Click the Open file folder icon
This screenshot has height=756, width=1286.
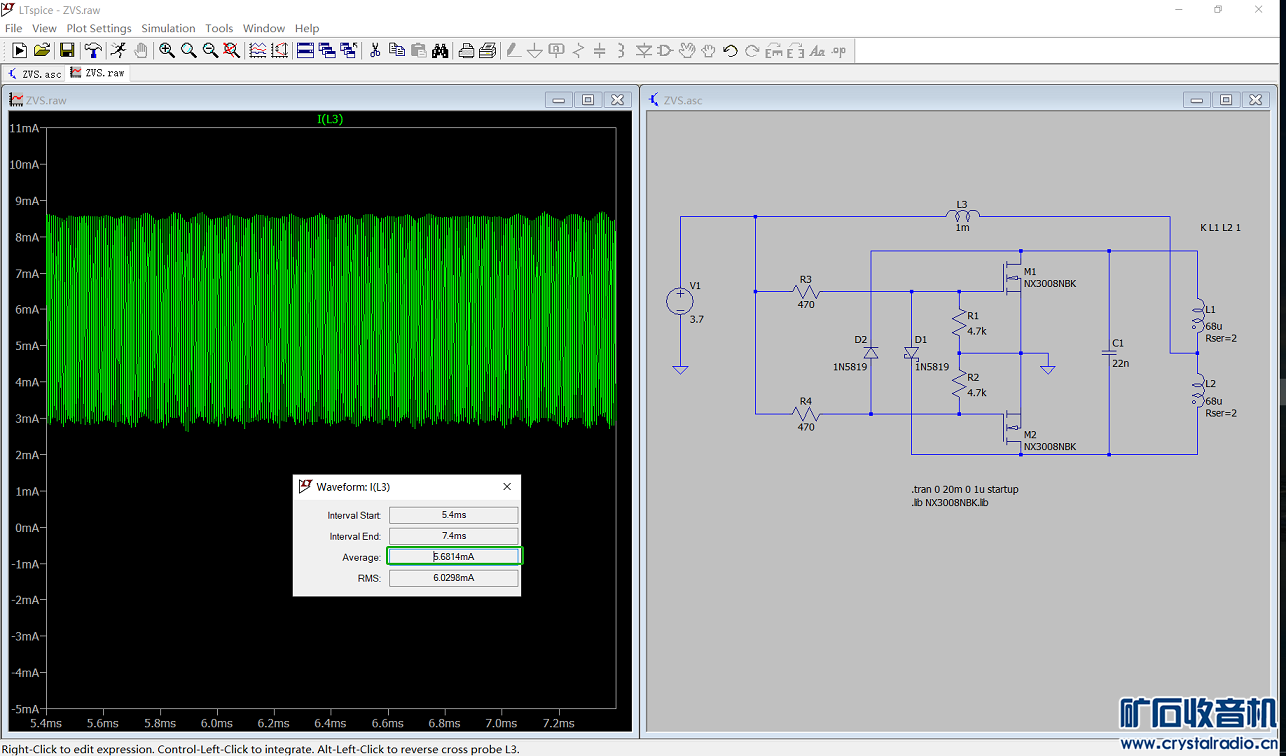click(42, 50)
